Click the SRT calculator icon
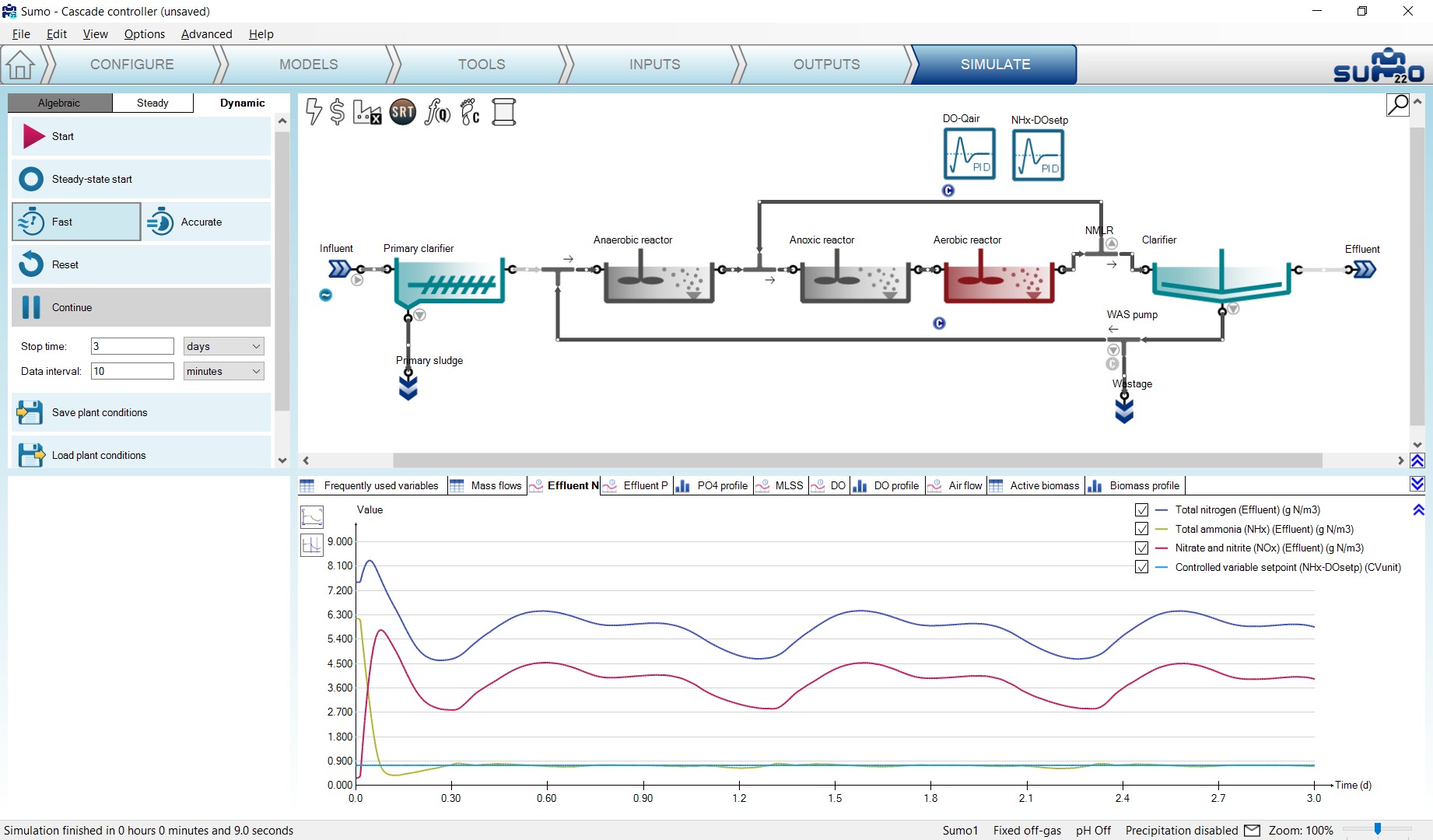The height and width of the screenshot is (840, 1433). click(402, 112)
